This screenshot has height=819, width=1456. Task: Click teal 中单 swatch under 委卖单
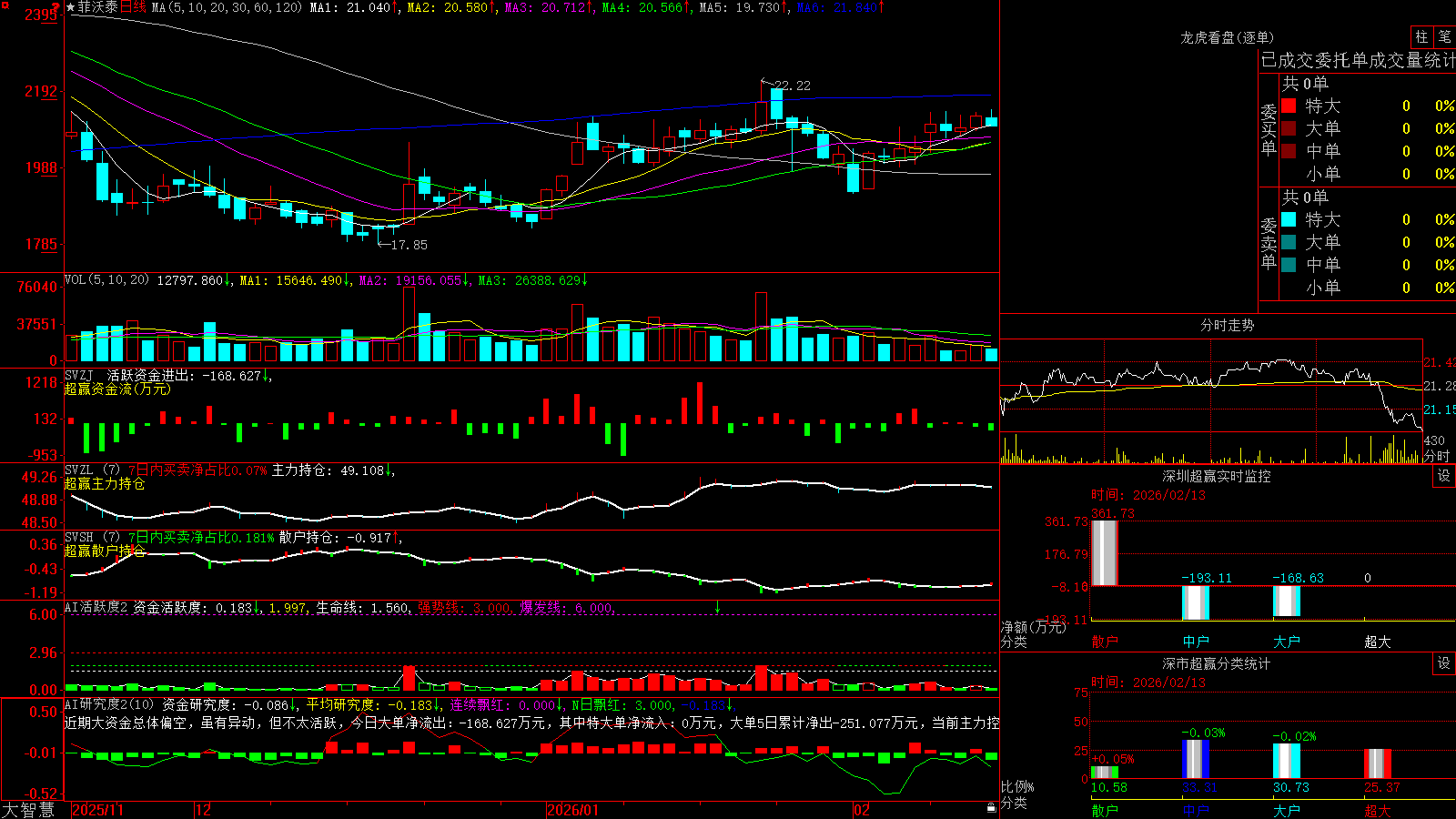(x=1289, y=265)
